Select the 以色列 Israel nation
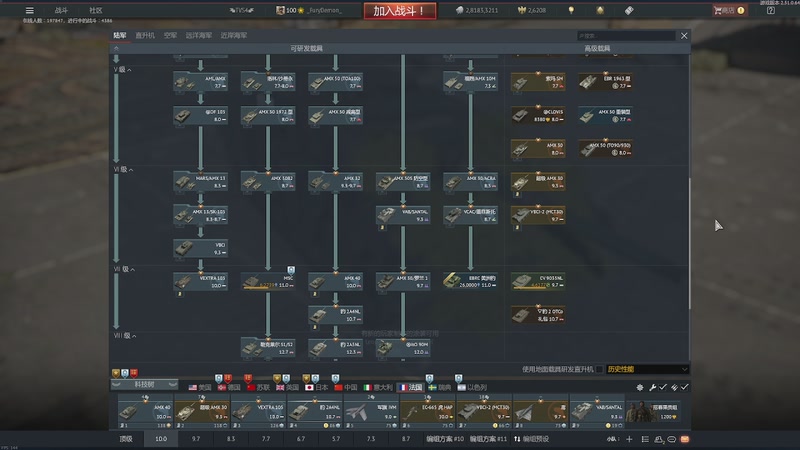 pos(472,388)
